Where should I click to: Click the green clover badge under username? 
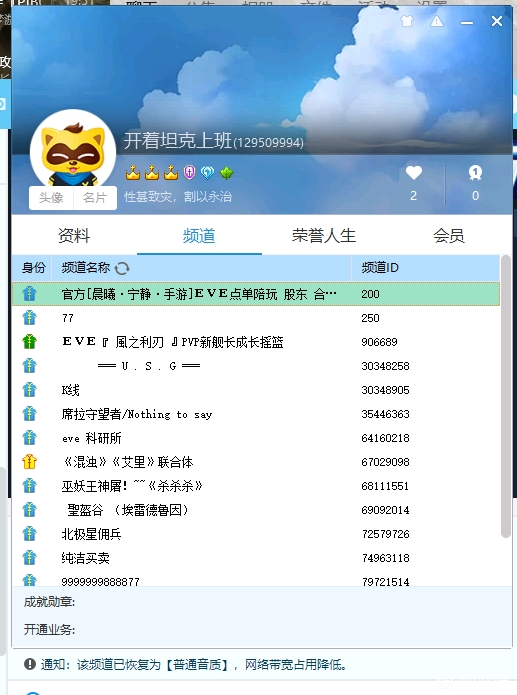coord(227,173)
